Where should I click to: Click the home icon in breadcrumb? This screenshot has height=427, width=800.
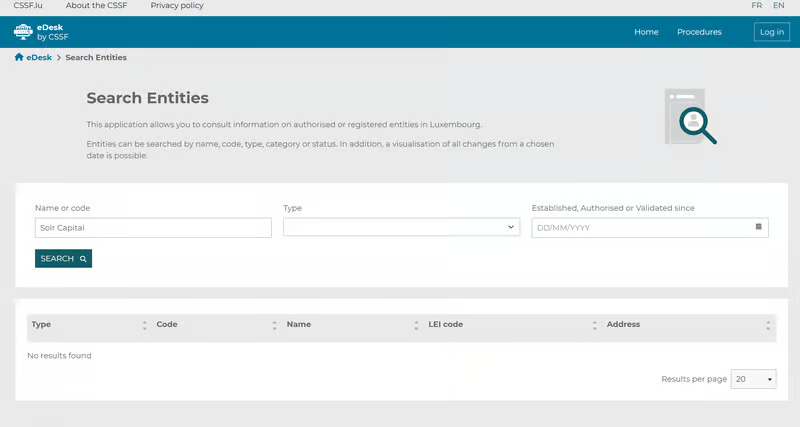19,58
